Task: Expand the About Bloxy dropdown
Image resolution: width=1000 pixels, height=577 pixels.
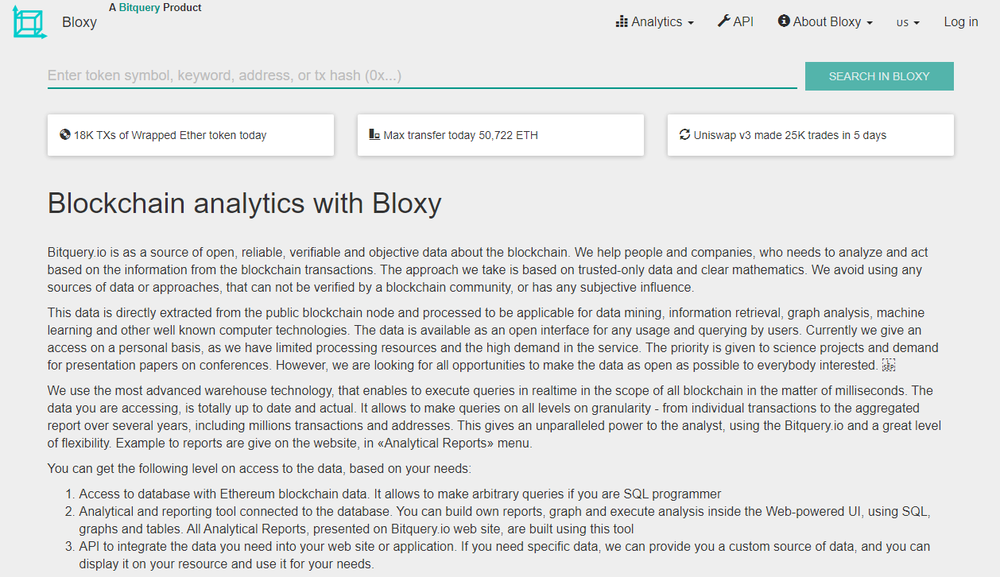Action: coord(825,22)
